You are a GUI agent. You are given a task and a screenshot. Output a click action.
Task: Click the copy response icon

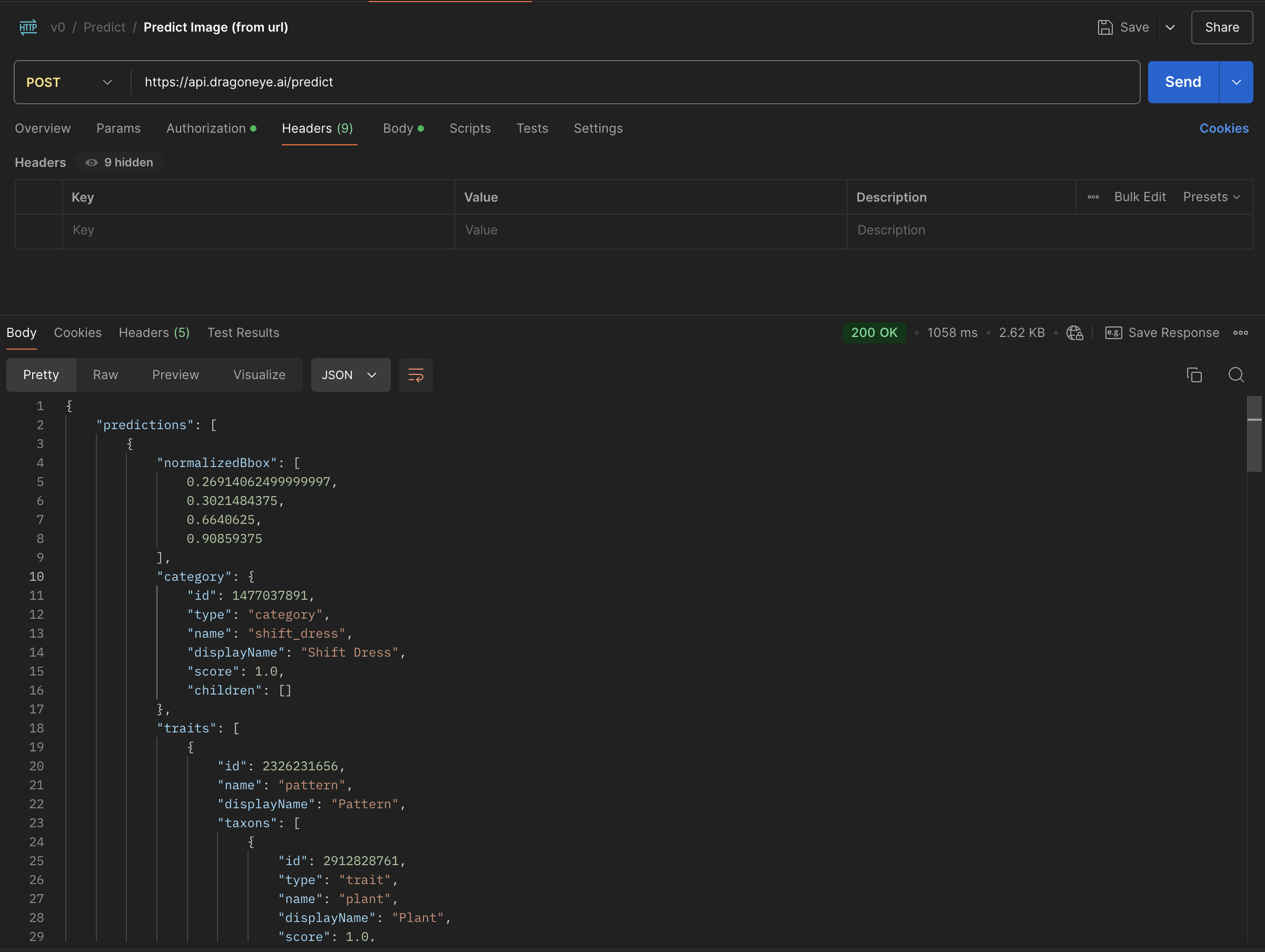click(x=1194, y=375)
